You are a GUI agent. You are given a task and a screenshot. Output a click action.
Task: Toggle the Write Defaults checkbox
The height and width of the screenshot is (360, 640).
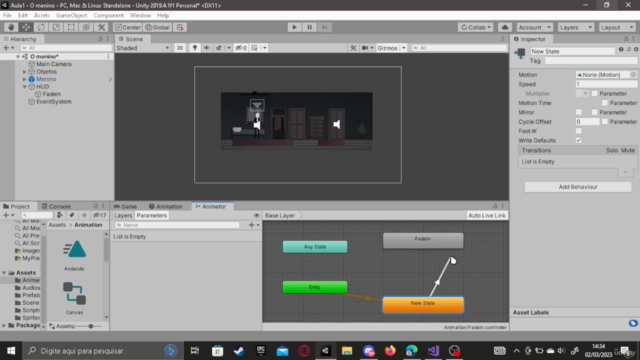click(578, 140)
